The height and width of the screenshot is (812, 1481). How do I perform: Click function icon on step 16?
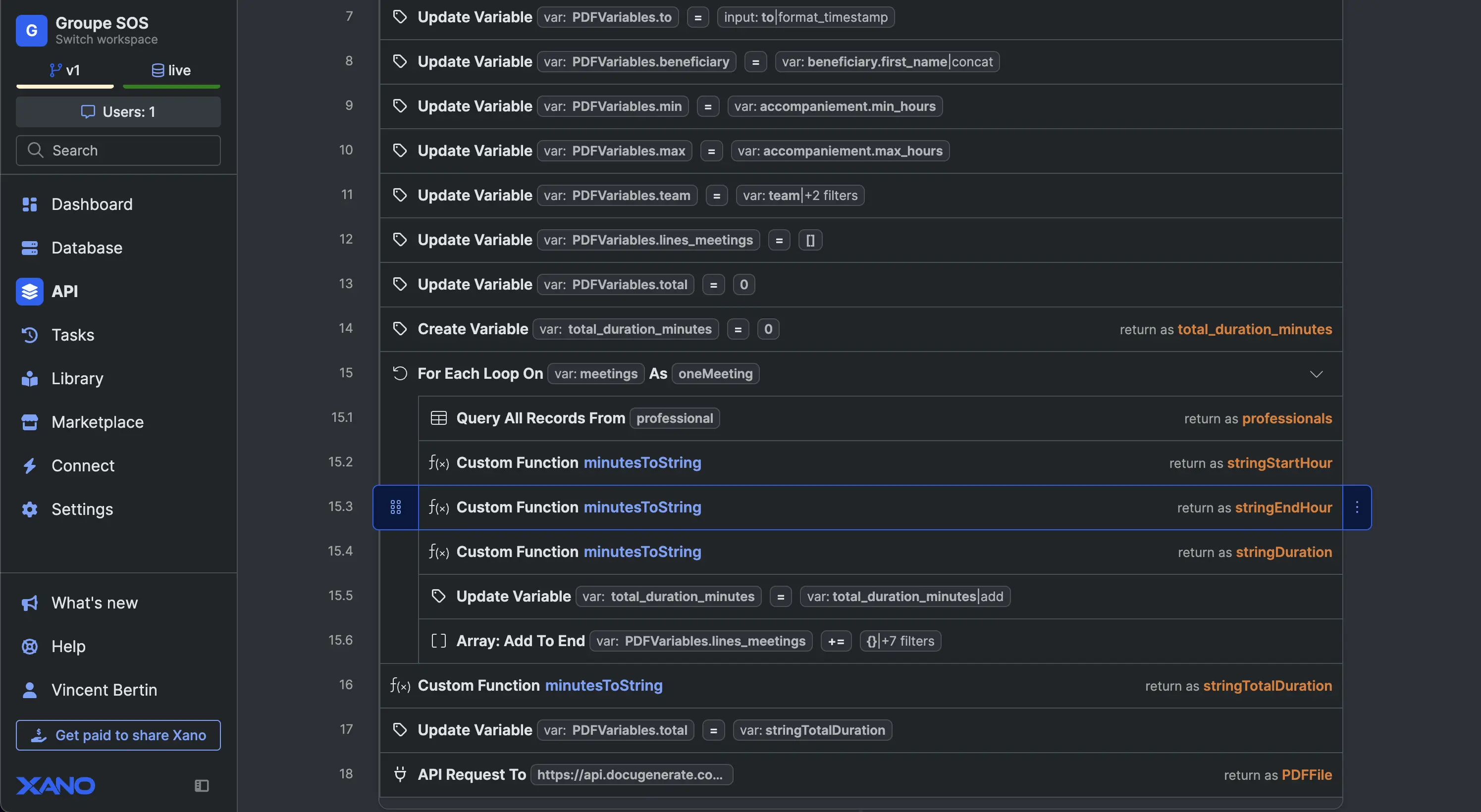click(400, 685)
